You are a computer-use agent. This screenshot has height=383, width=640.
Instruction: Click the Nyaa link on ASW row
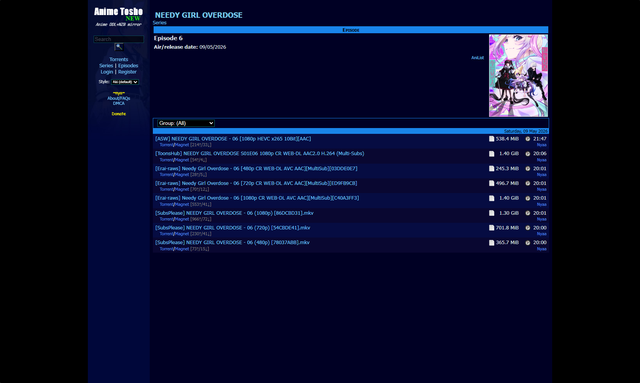coord(542,145)
